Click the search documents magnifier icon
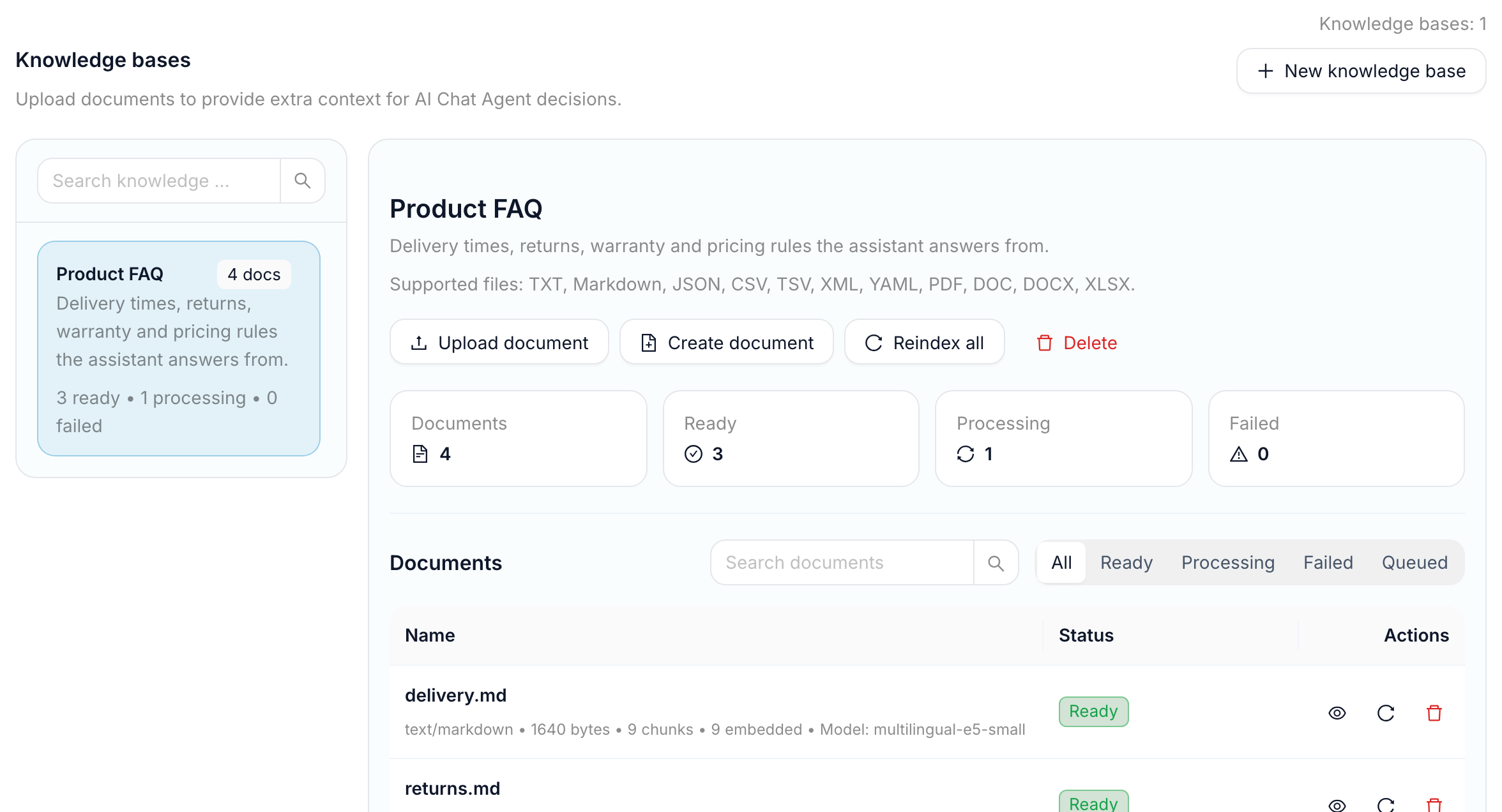 click(996, 562)
